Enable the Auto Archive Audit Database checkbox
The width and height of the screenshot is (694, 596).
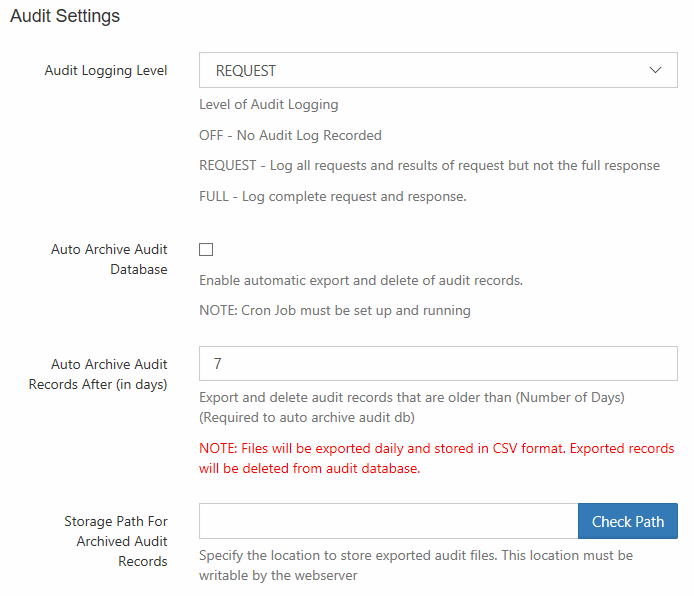[x=206, y=250]
